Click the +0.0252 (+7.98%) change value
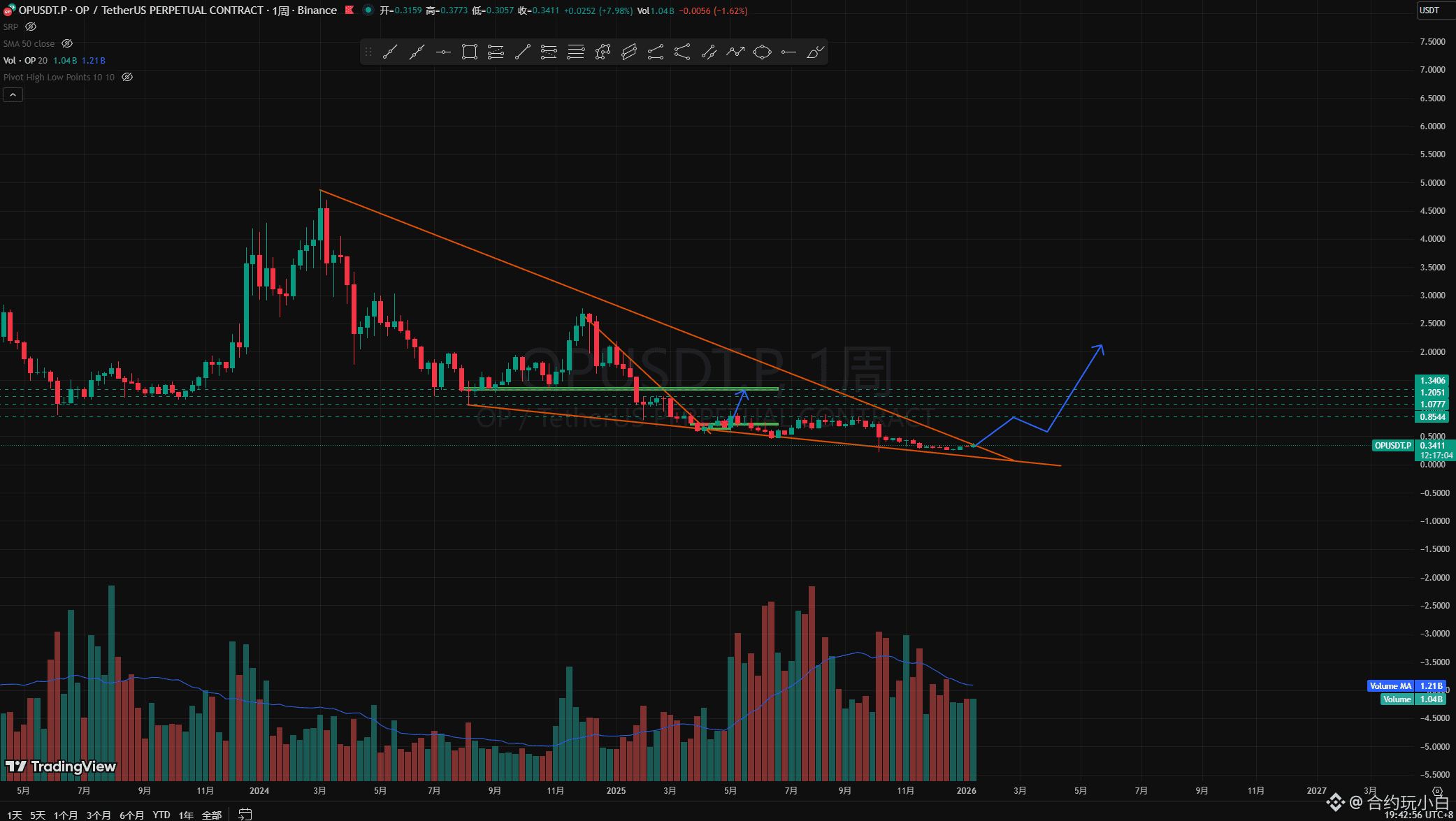The image size is (1456, 821). point(598,10)
